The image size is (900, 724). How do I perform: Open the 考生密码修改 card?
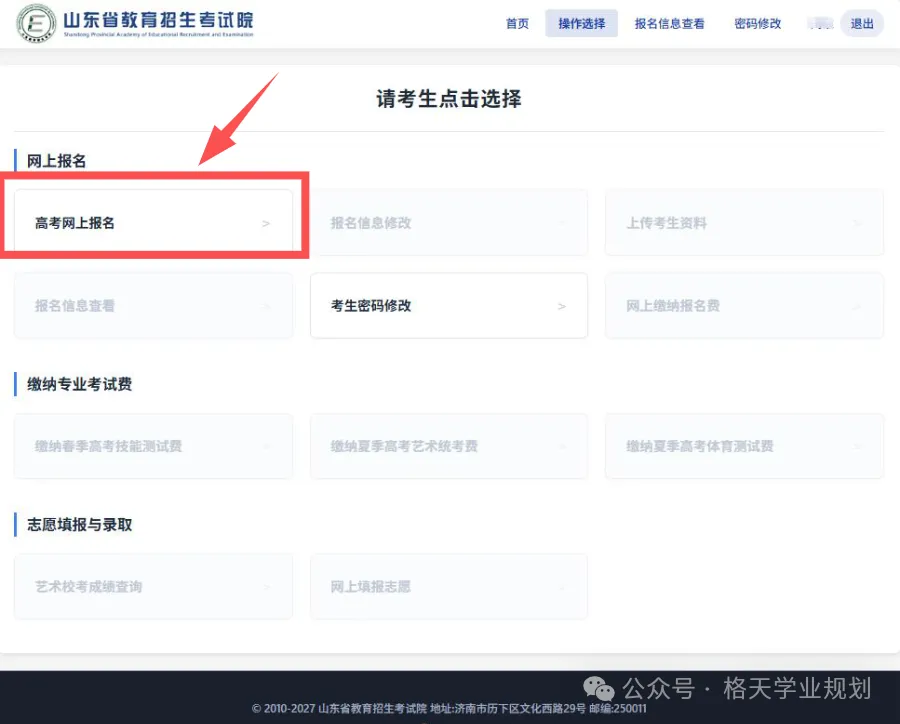click(x=449, y=305)
